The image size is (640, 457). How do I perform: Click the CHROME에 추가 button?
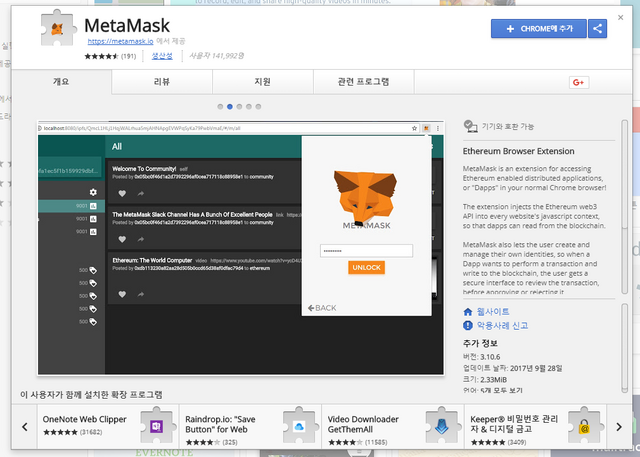[539, 28]
